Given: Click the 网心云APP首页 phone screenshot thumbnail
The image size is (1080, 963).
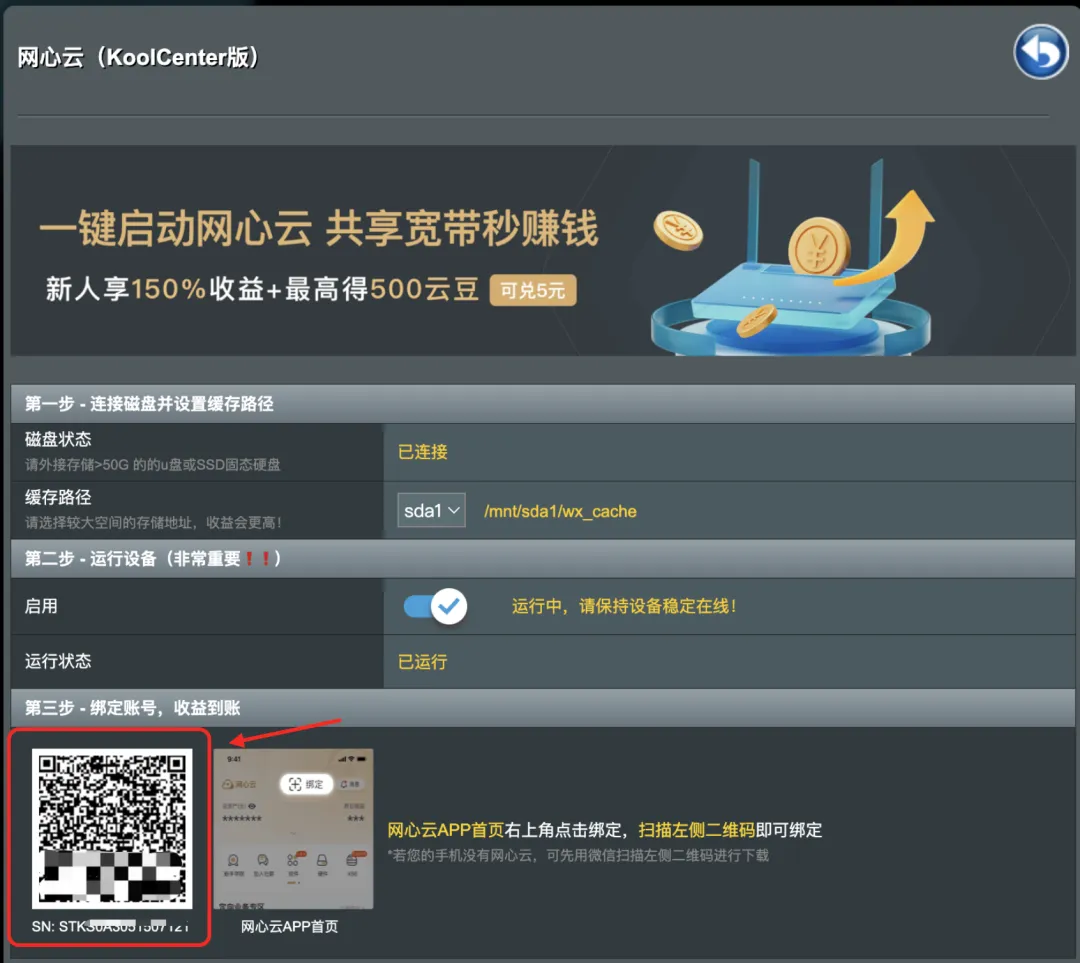Looking at the screenshot, I should (293, 829).
